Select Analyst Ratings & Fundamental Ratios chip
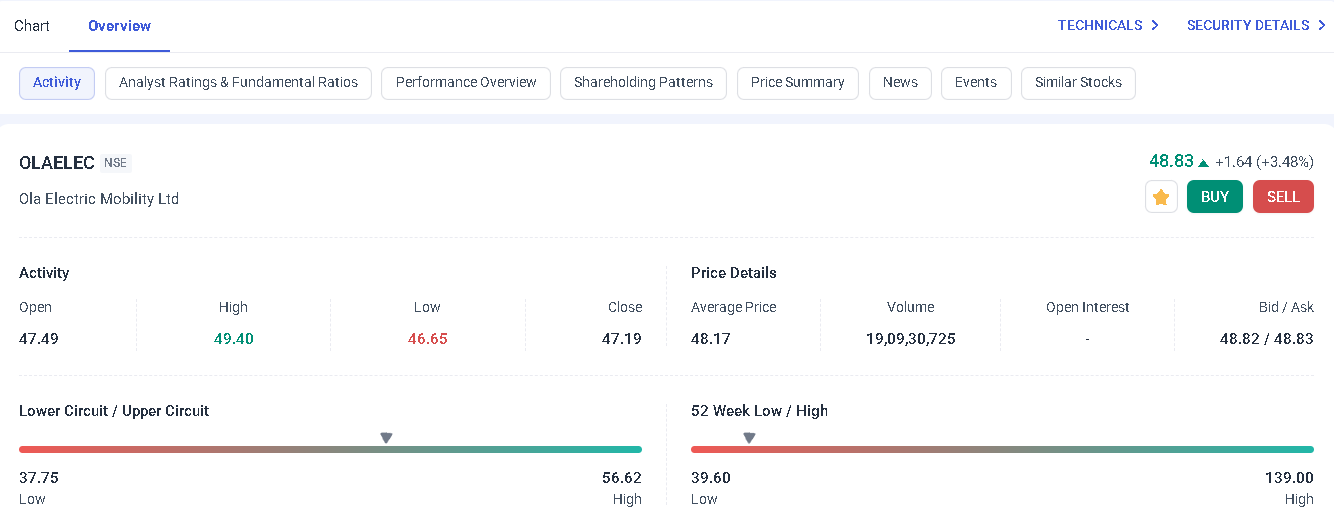 click(238, 83)
